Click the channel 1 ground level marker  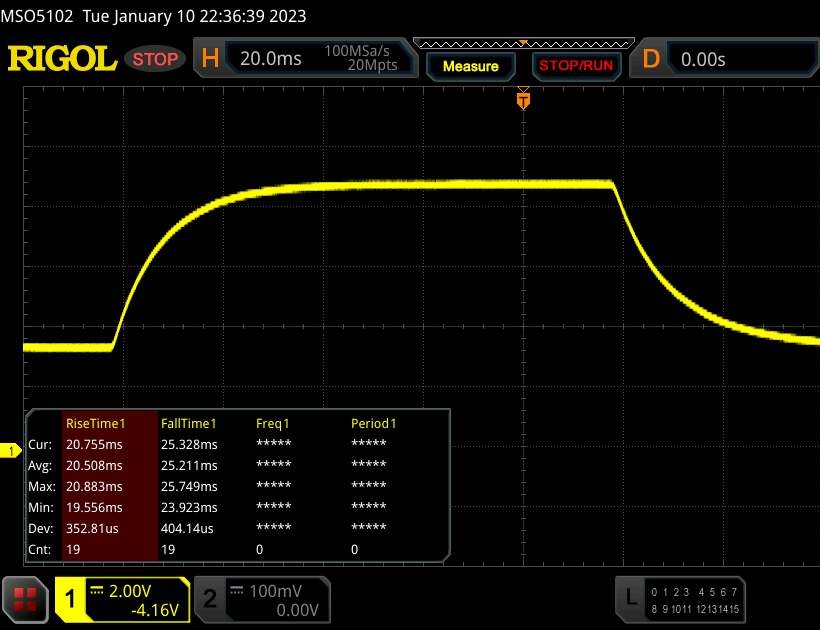10,451
